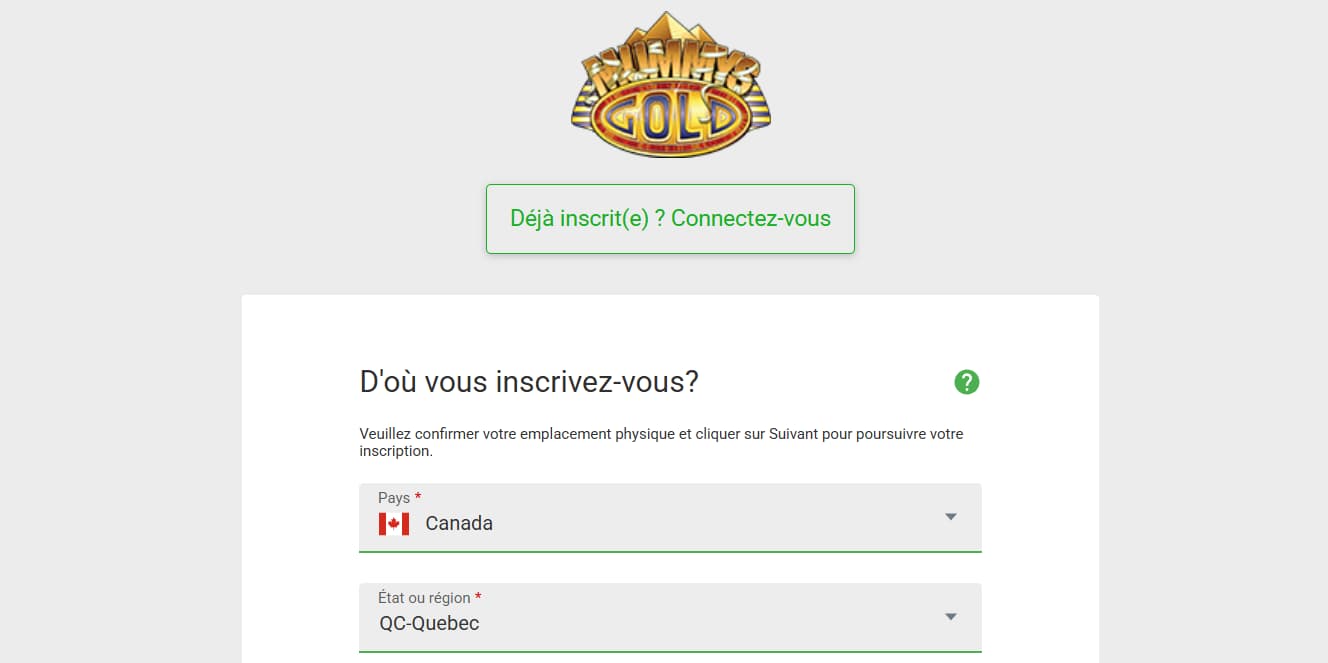
Task: Select Déjà inscrit(e) ? Connectez-vous button
Action: pyautogui.click(x=670, y=219)
